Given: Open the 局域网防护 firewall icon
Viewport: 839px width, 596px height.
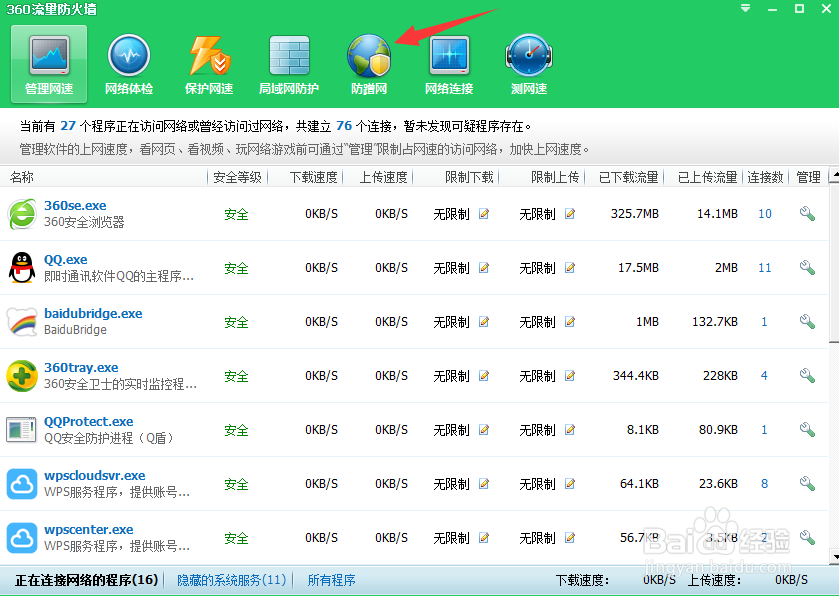Looking at the screenshot, I should point(288,62).
